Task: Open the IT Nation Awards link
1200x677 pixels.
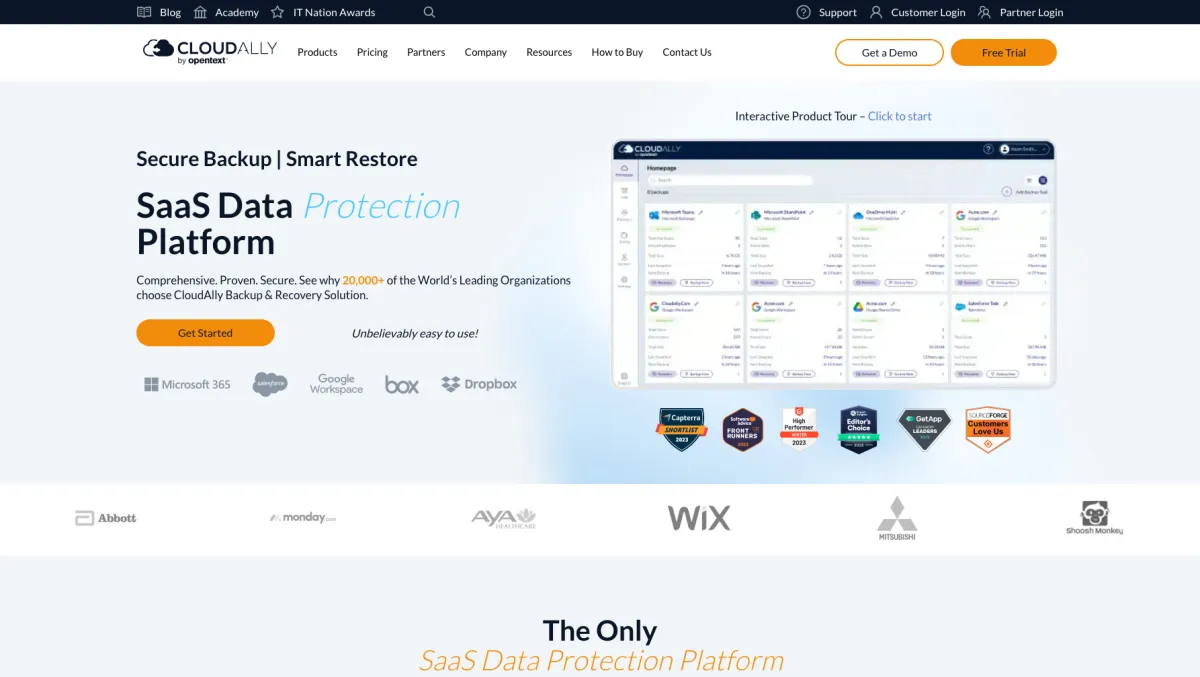Action: [334, 12]
